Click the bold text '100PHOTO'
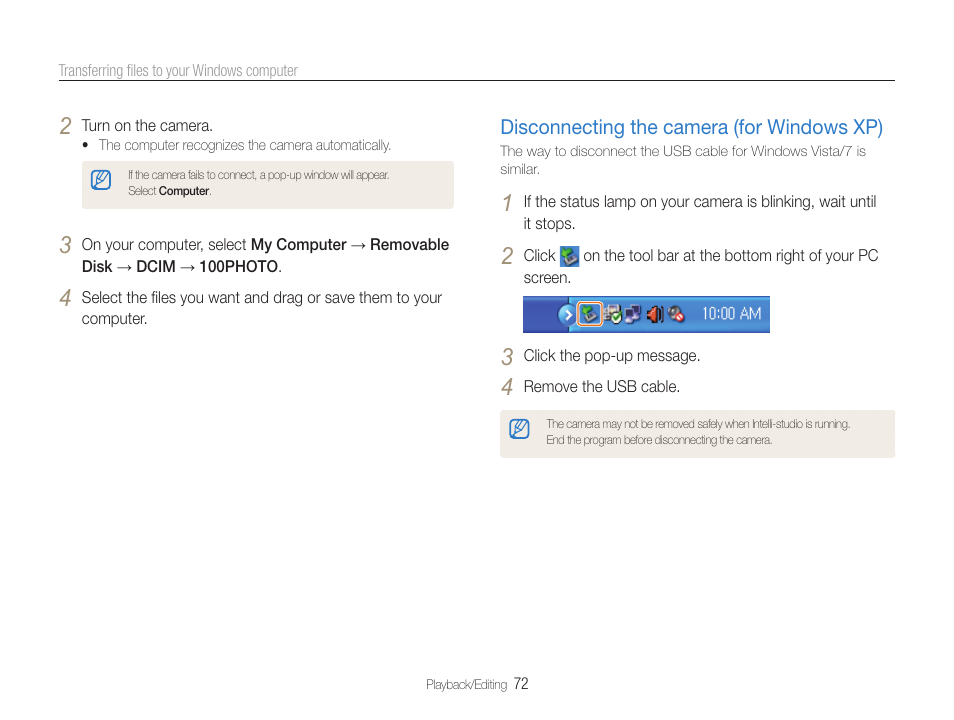Screen dimensions: 954x720 tap(238, 267)
